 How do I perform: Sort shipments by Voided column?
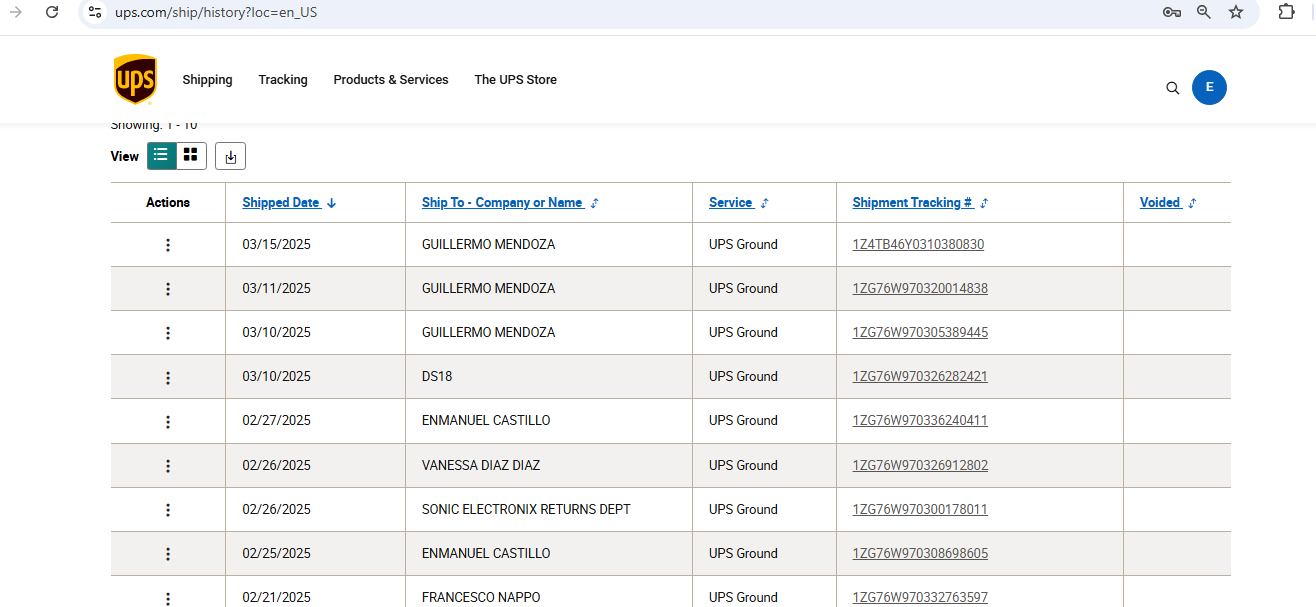(1160, 203)
